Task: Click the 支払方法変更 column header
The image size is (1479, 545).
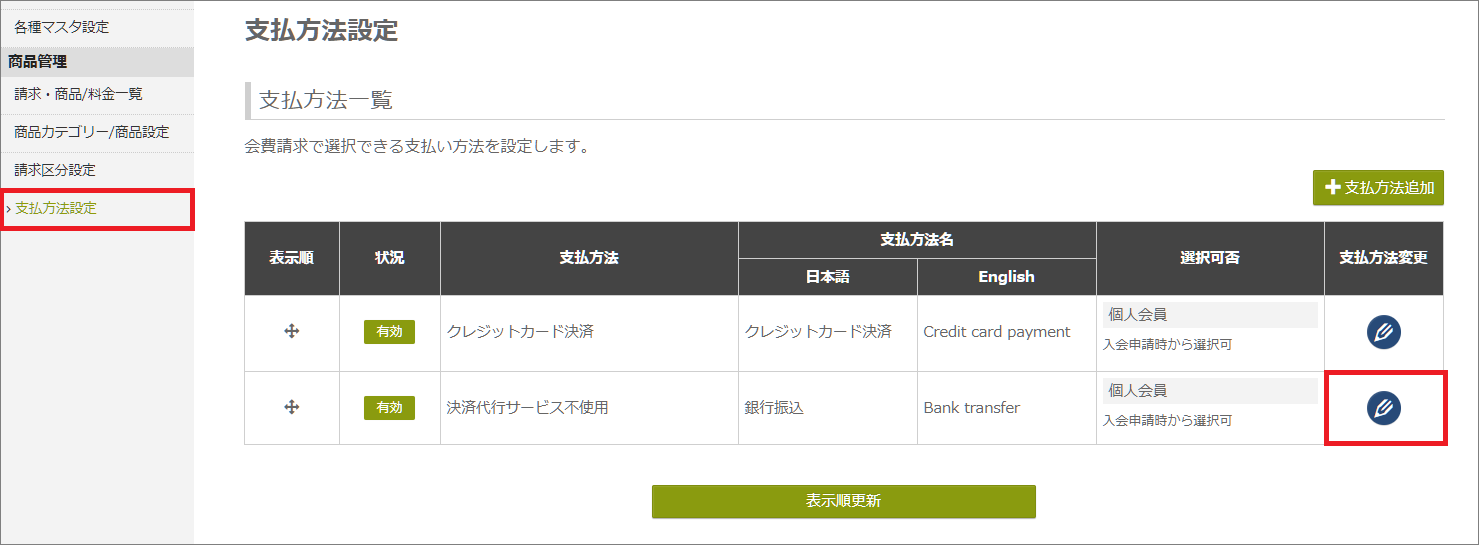Action: (x=1384, y=258)
